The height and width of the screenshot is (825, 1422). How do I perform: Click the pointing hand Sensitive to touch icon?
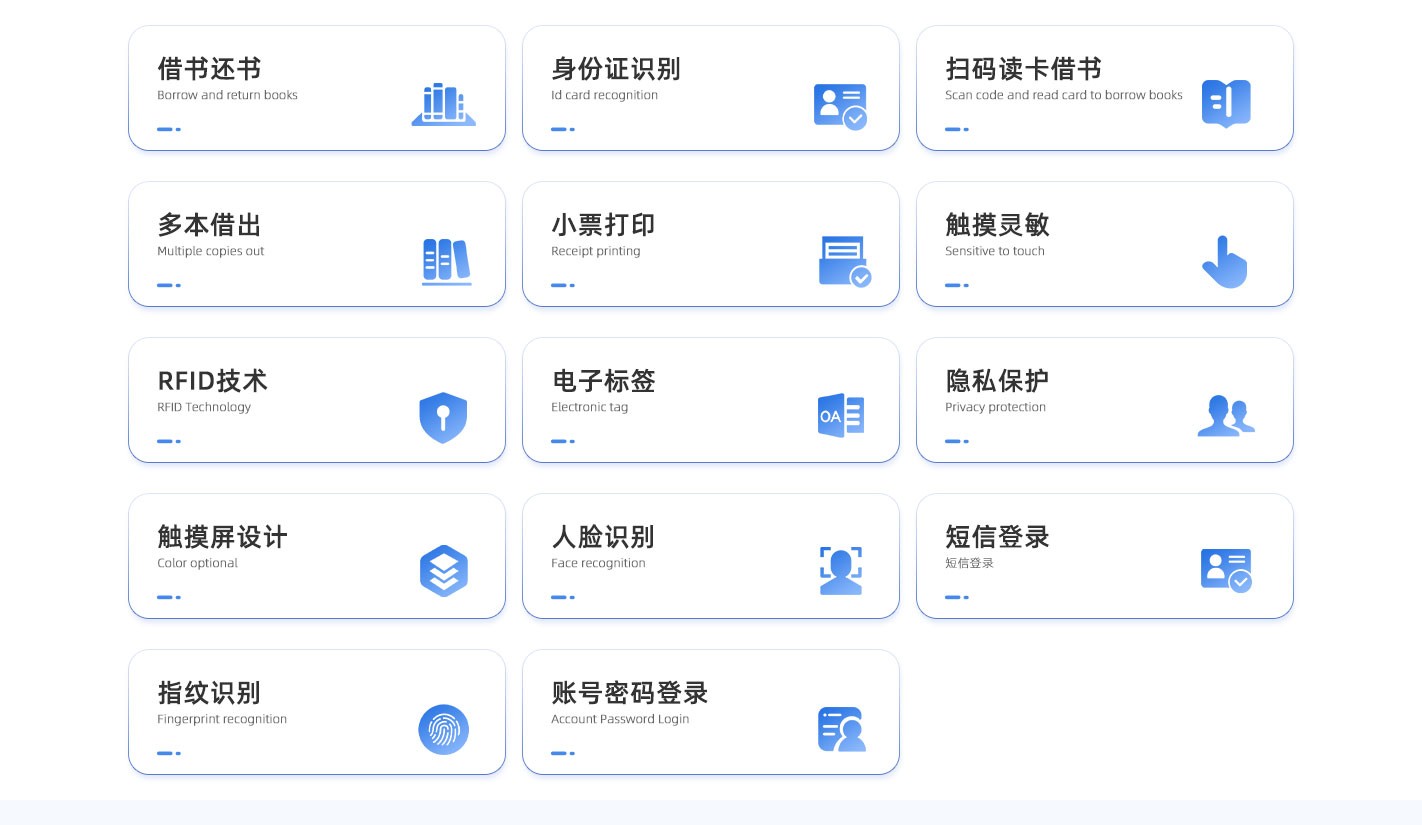point(1224,262)
